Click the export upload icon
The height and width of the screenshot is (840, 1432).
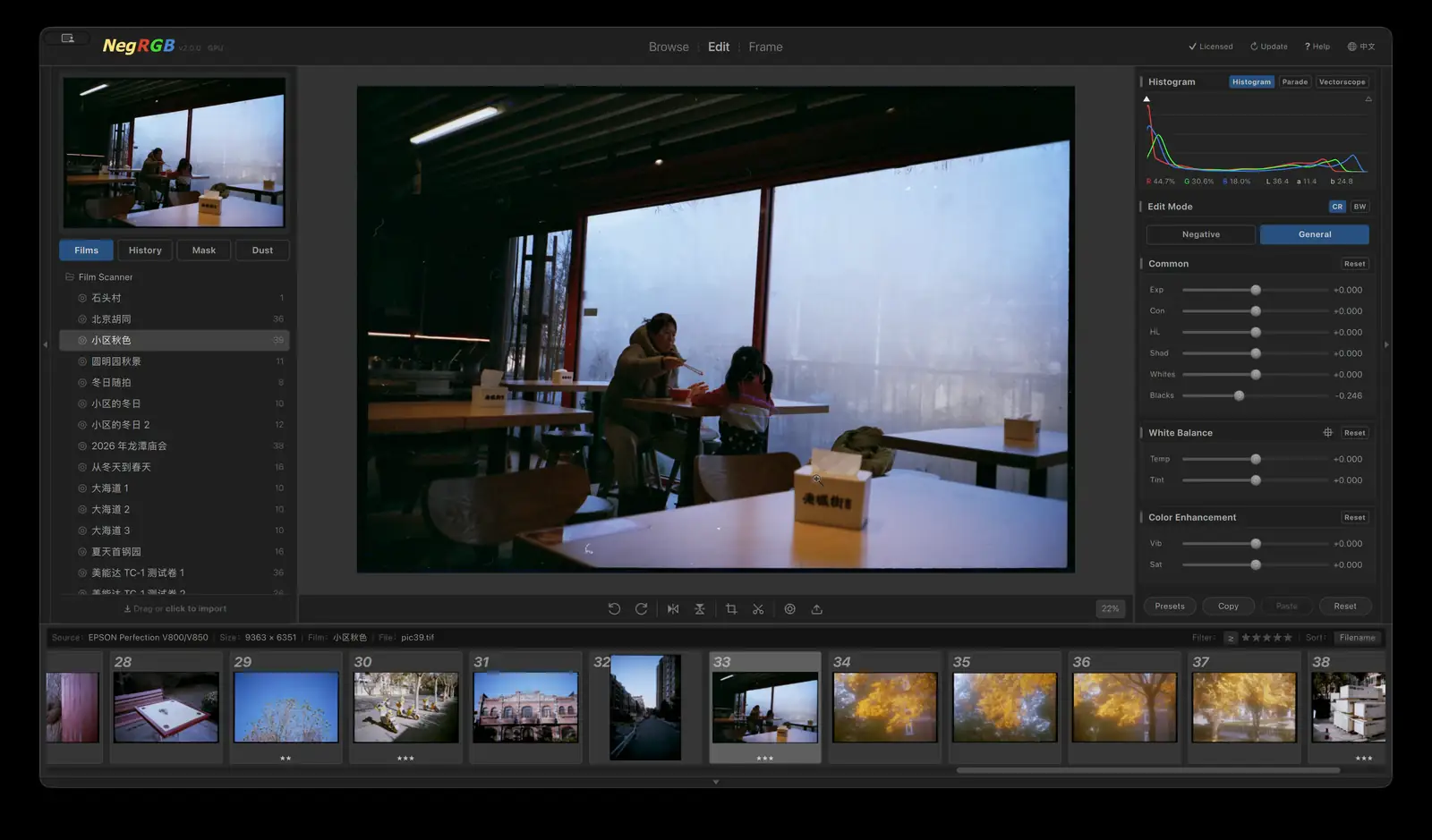click(816, 609)
